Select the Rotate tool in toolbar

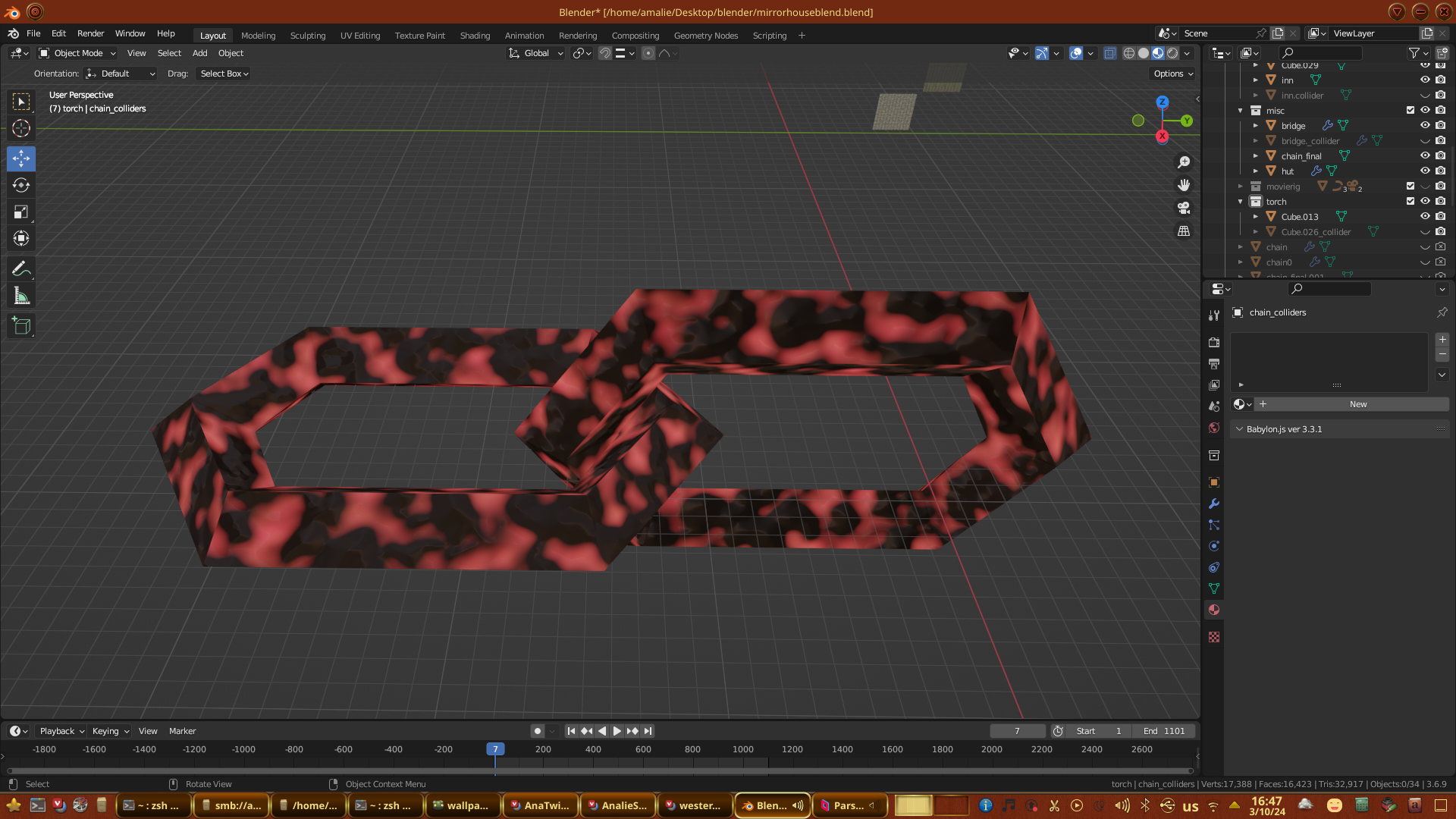point(21,186)
